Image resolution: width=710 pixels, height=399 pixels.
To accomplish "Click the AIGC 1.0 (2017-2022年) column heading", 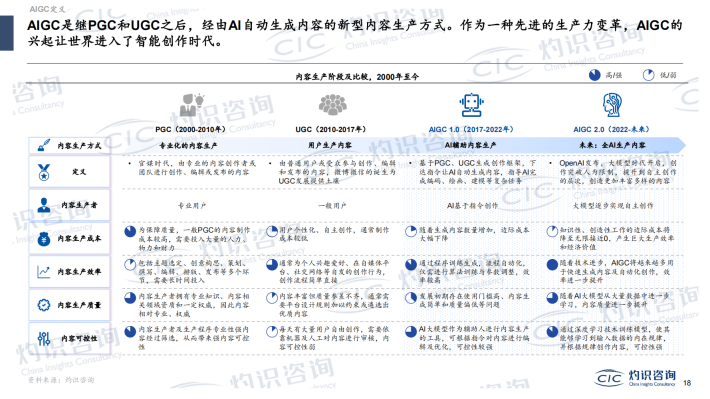I will [471, 130].
